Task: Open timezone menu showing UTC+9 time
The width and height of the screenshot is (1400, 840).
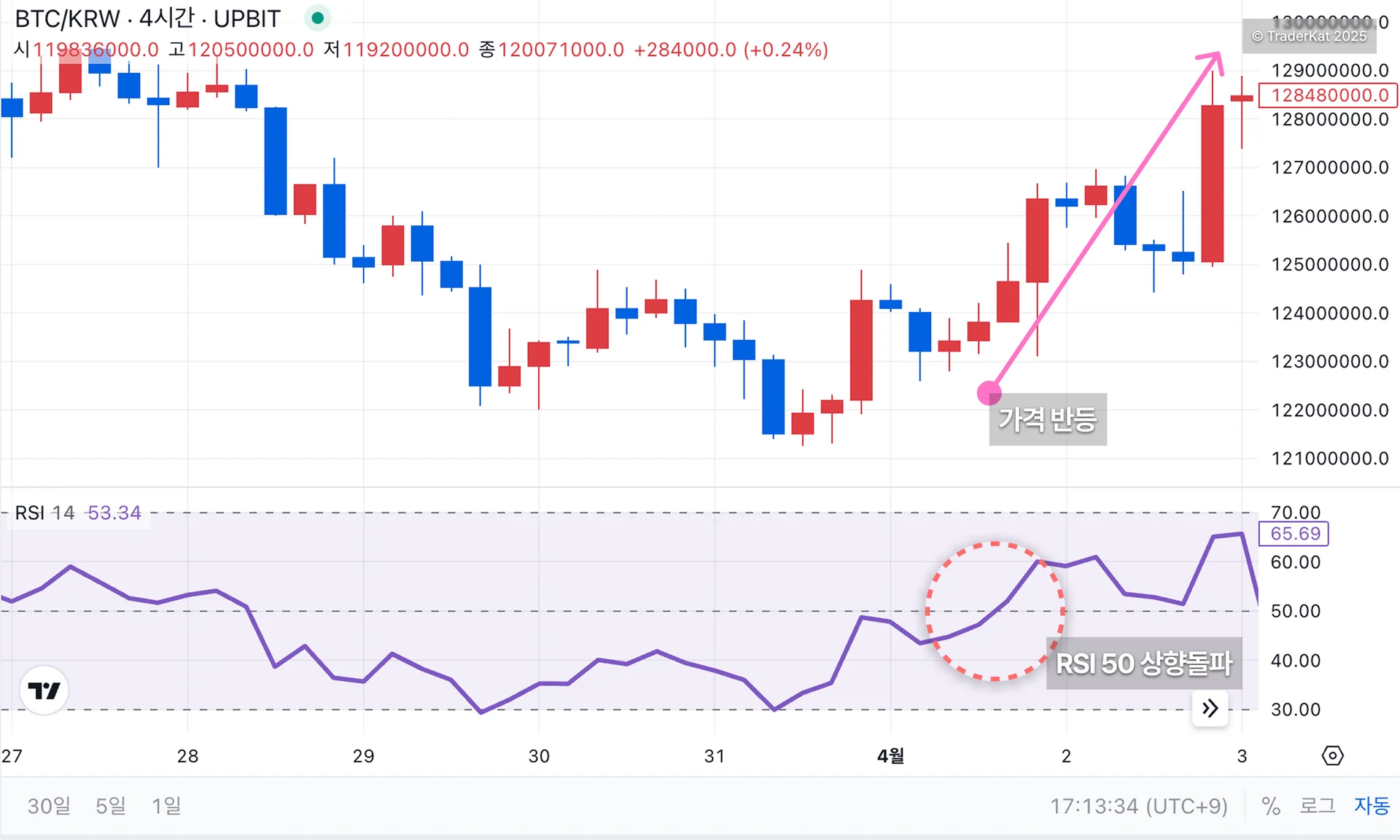Action: point(1138,806)
